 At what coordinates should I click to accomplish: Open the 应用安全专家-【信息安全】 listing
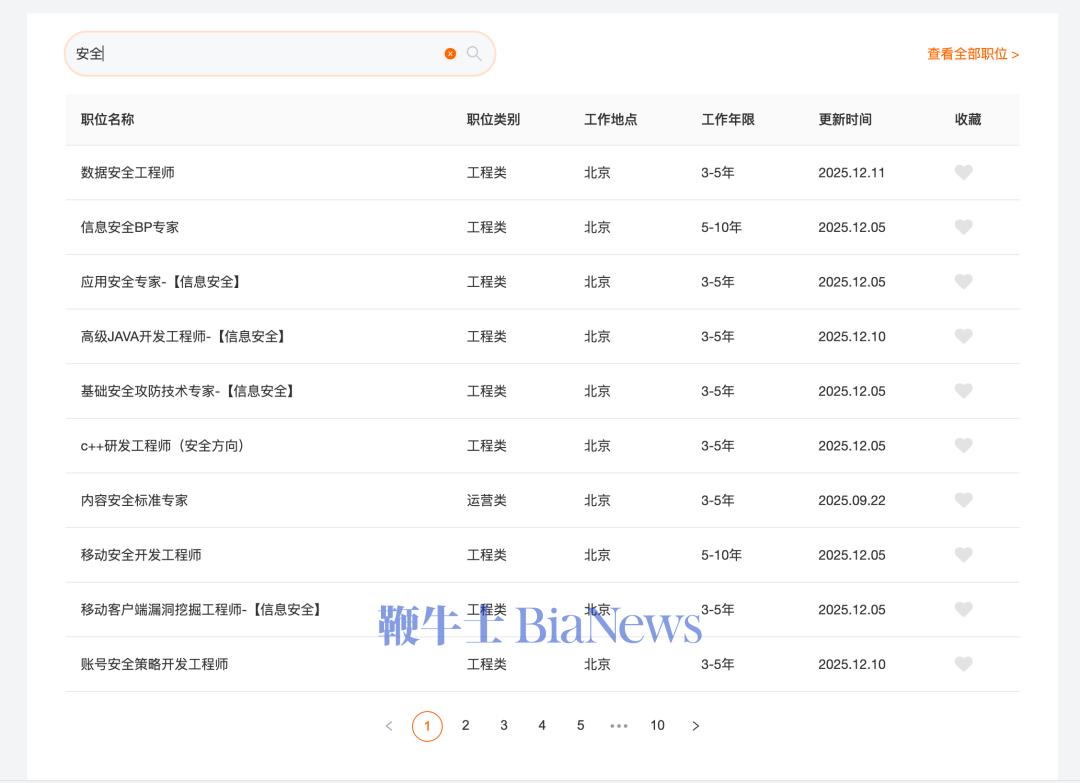[x=160, y=282]
